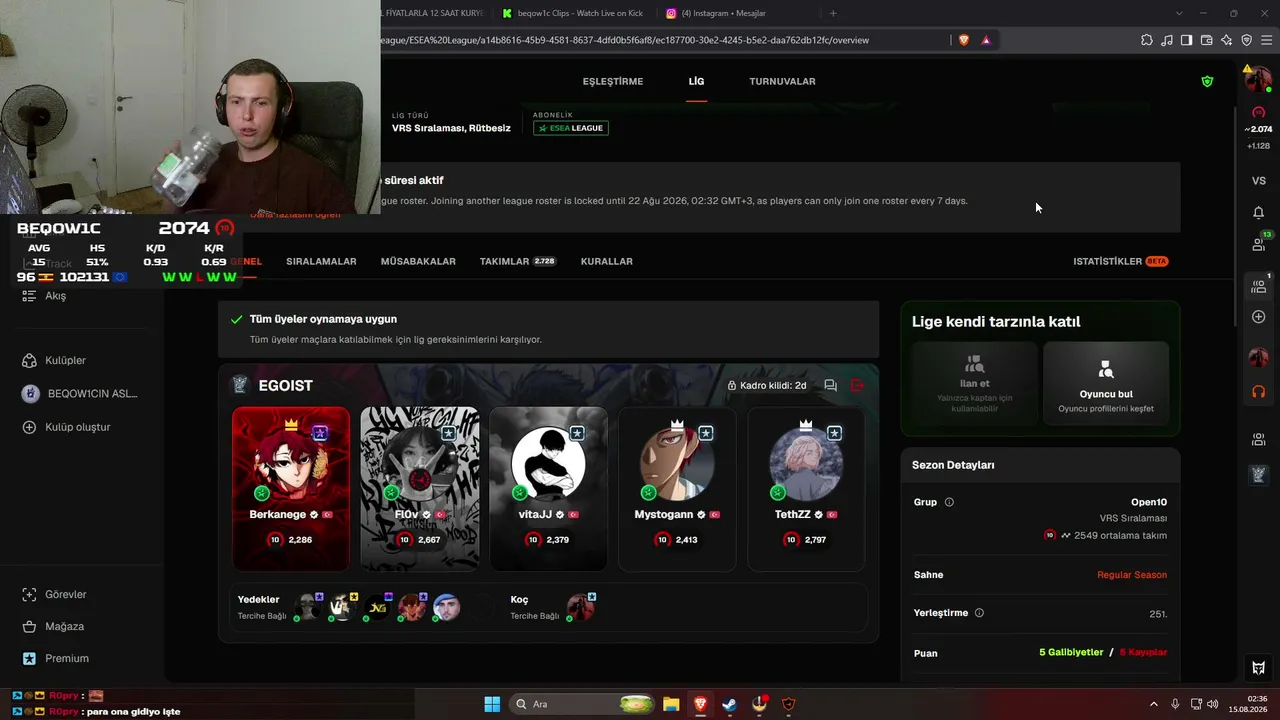Click the taskbar search box Ara

584,704
